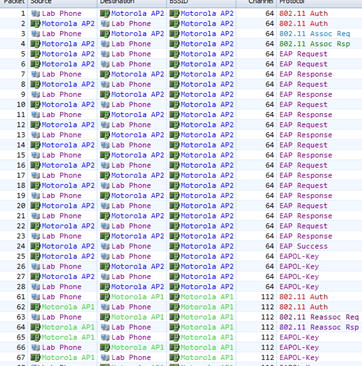362x366 pixels.
Task: Click Motorola AP1 source icon in packet 64
Action: click(x=35, y=327)
